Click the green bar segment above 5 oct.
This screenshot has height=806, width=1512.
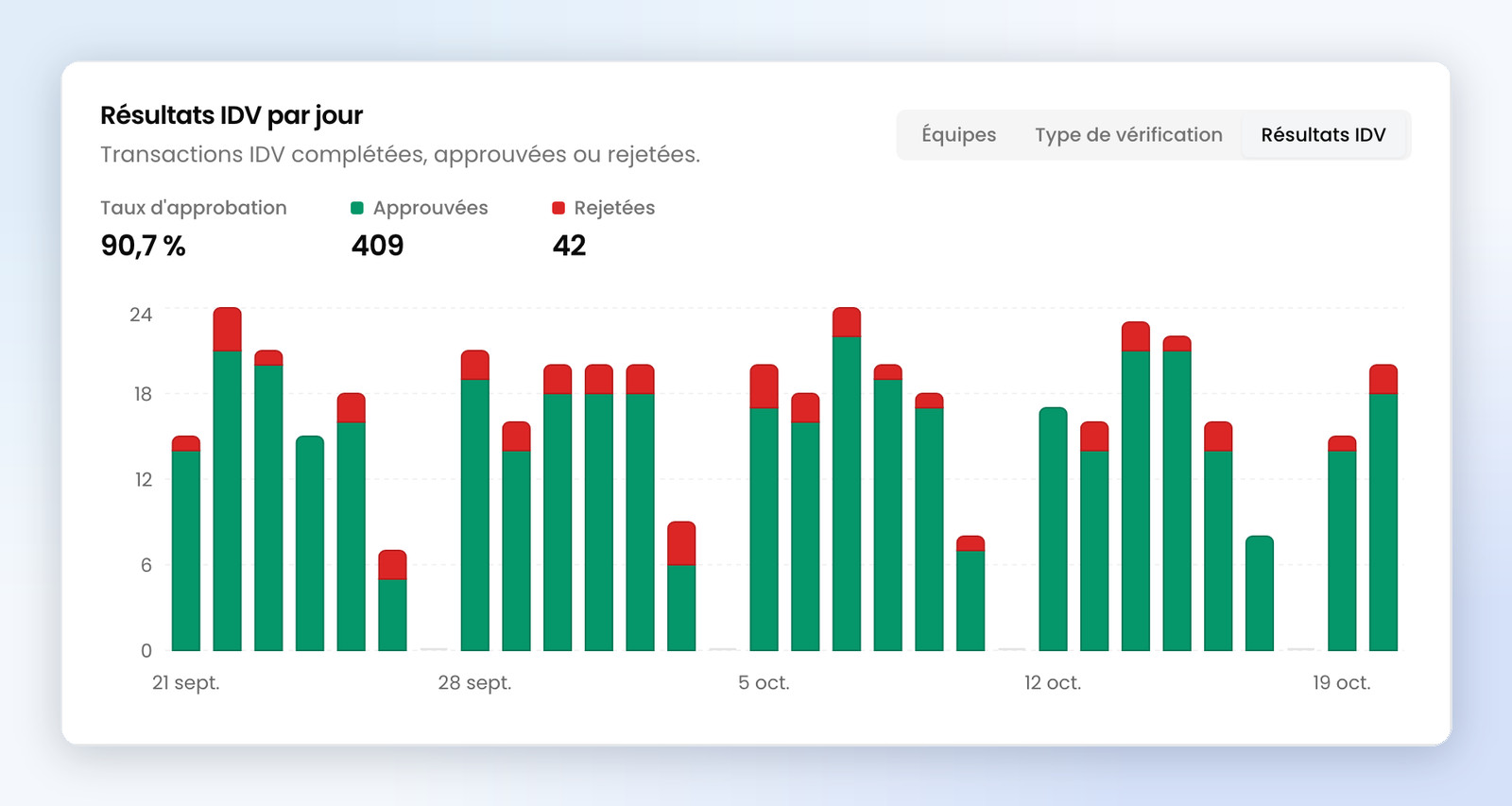coord(765,529)
